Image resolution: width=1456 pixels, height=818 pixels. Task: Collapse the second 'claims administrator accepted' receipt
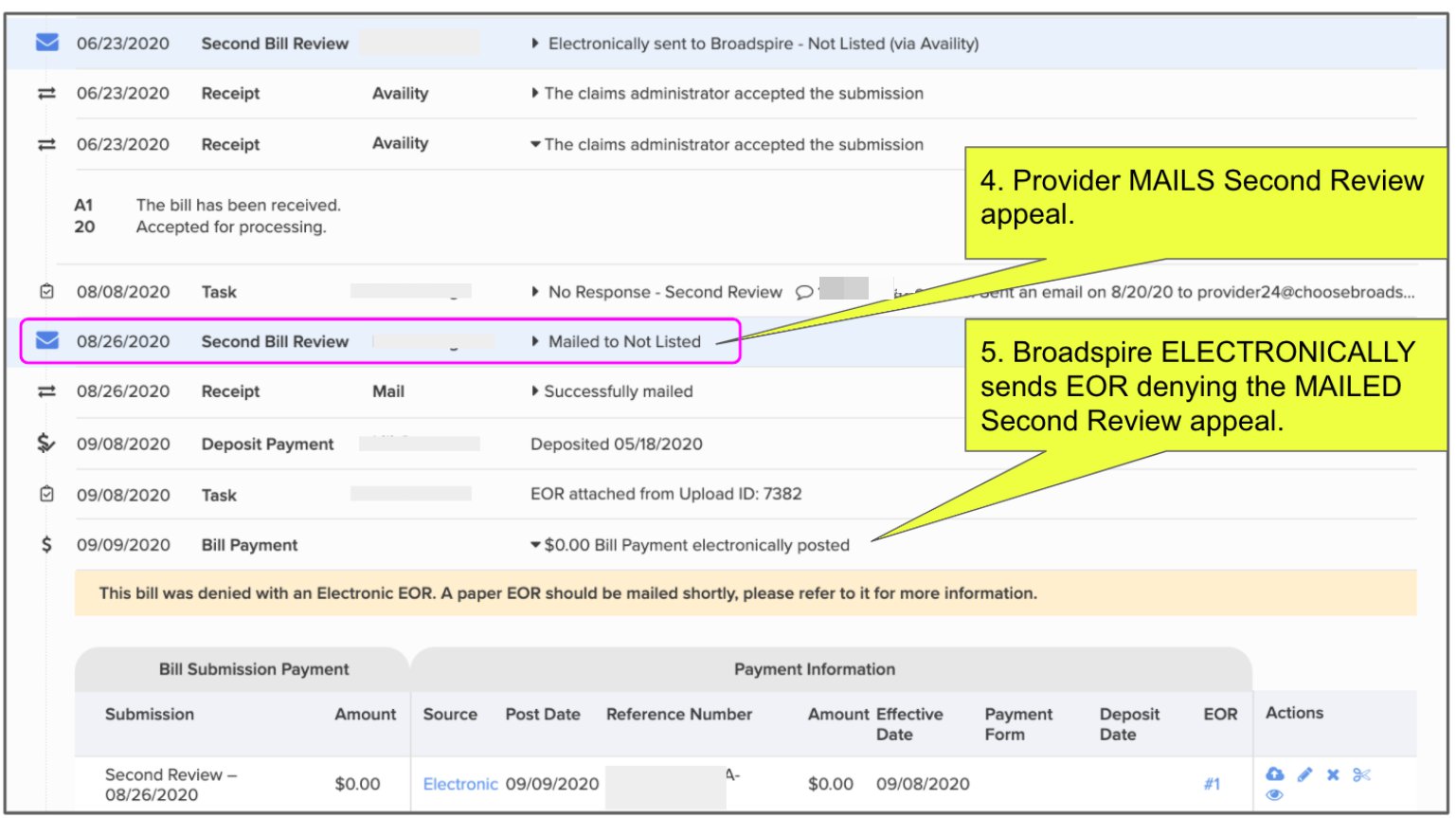(535, 144)
